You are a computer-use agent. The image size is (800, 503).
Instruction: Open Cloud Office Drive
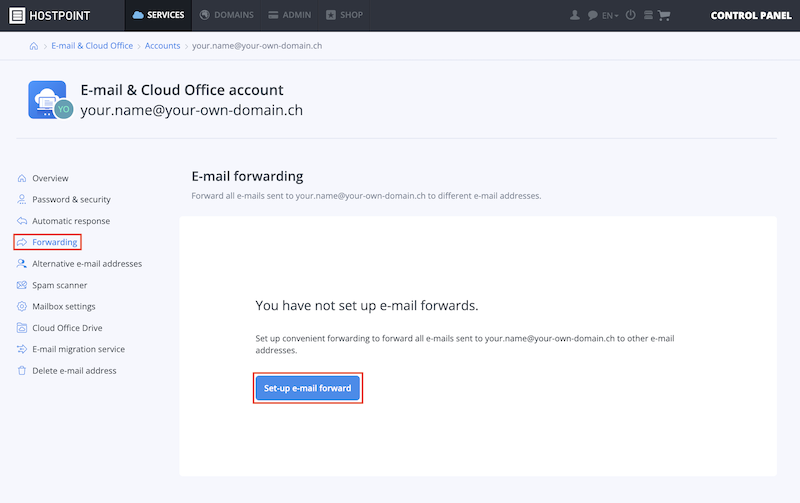click(x=67, y=328)
